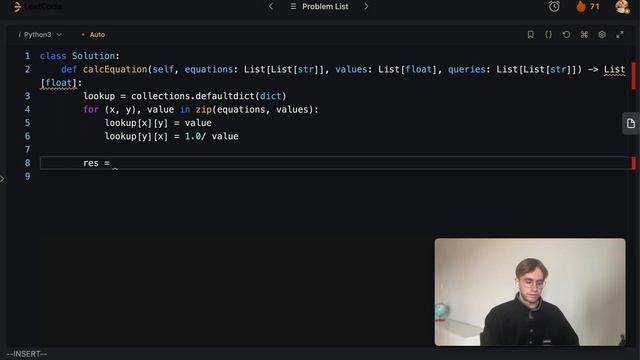640x360 pixels.
Task: Click the webcam video overlay
Action: [x=530, y=292]
